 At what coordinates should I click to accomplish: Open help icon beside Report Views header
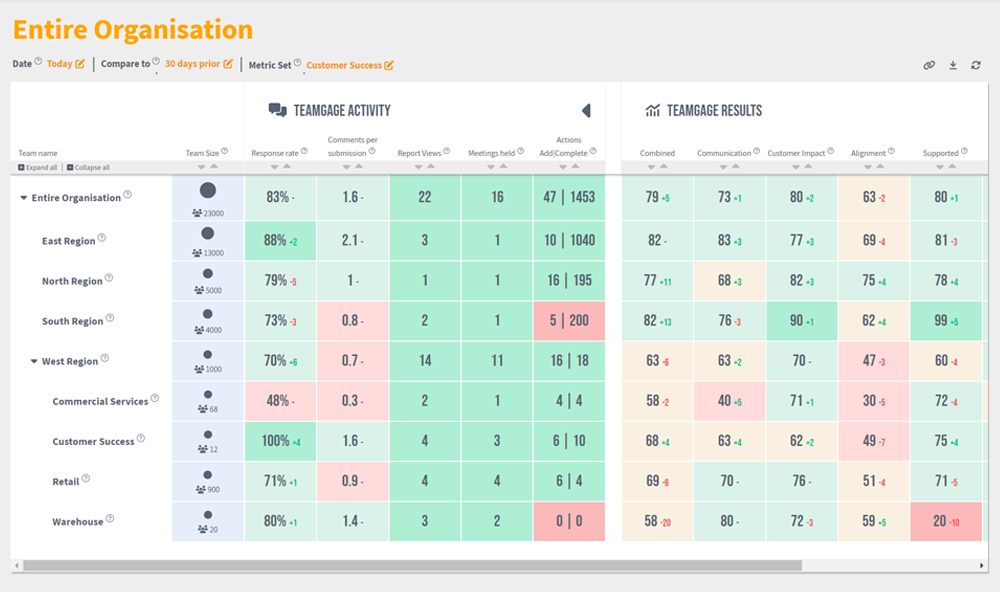click(446, 151)
